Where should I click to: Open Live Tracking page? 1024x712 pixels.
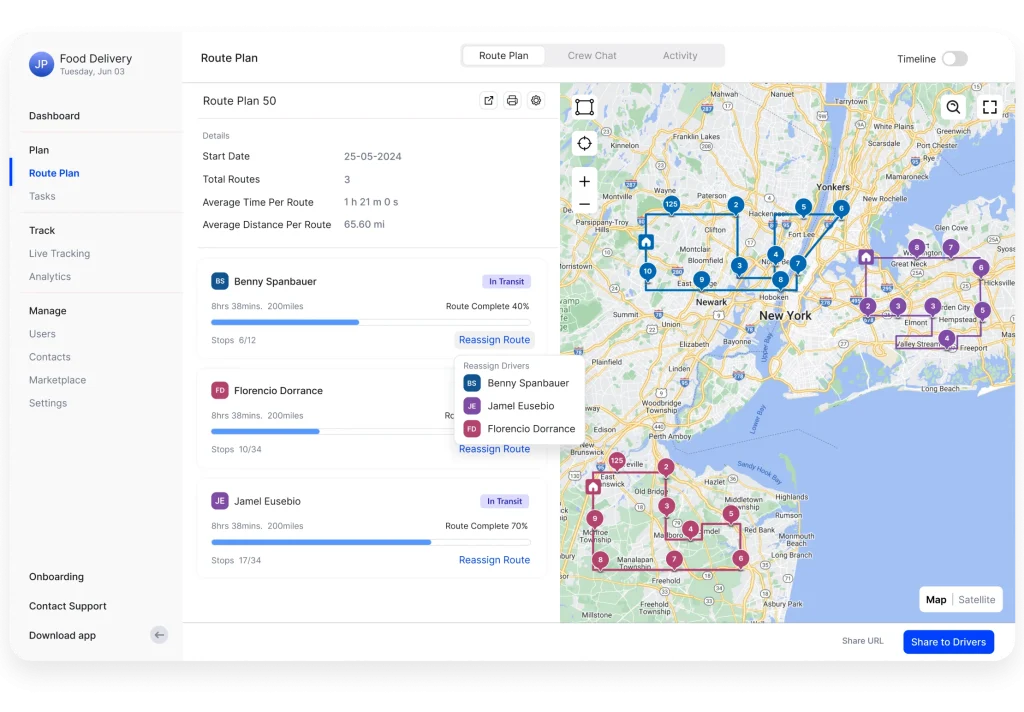(59, 253)
